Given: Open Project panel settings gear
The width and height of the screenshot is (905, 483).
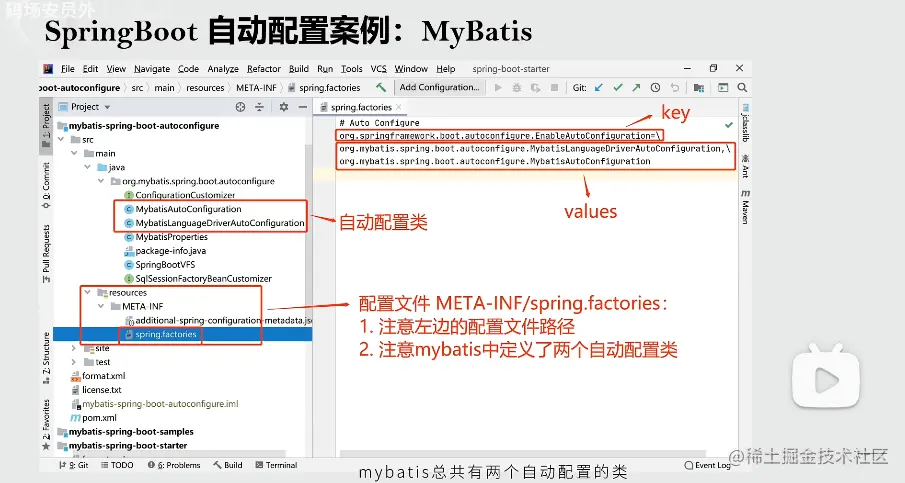Looking at the screenshot, I should [x=283, y=107].
